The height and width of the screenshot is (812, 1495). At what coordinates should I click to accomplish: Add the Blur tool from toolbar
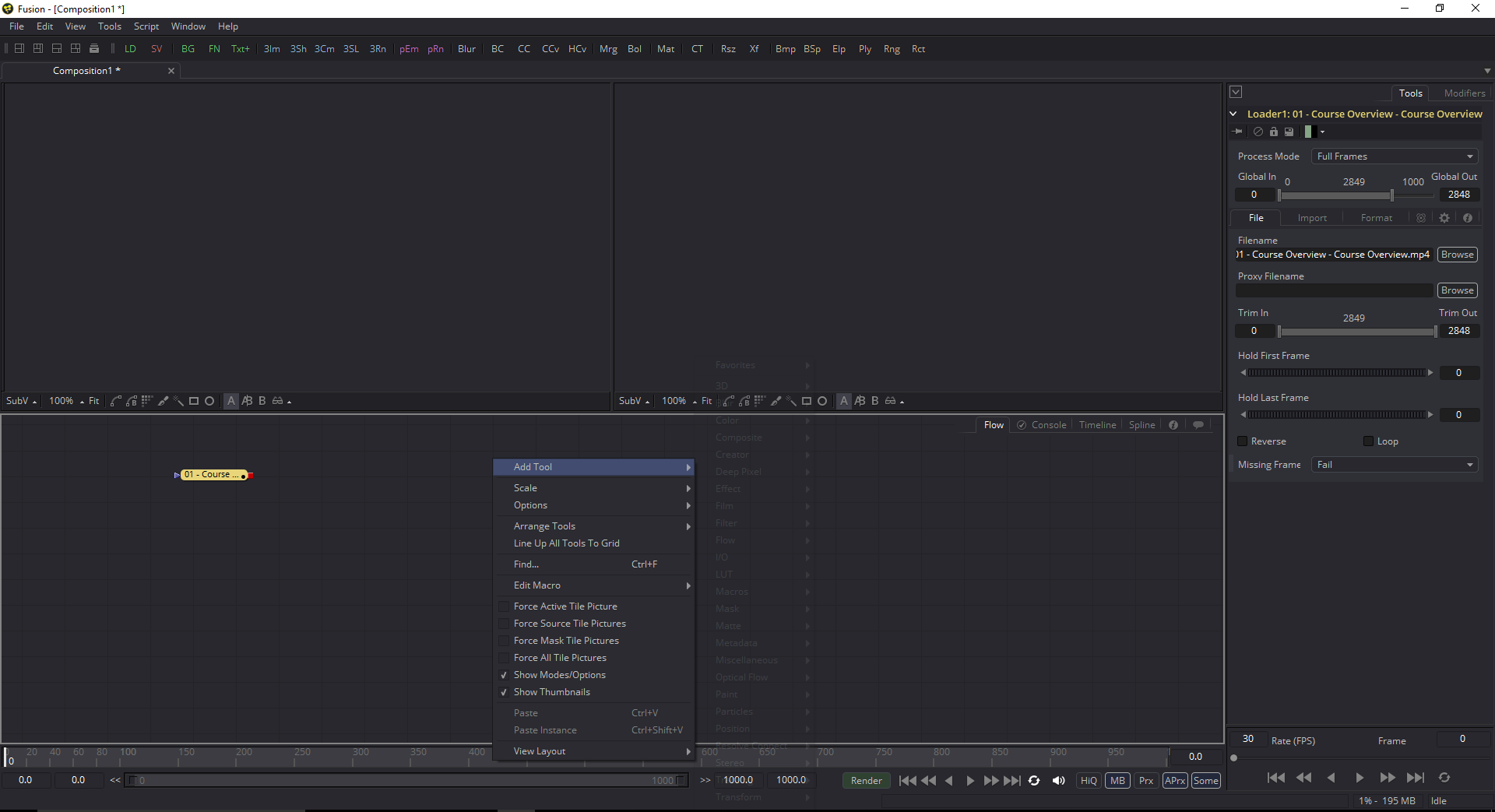click(x=466, y=49)
